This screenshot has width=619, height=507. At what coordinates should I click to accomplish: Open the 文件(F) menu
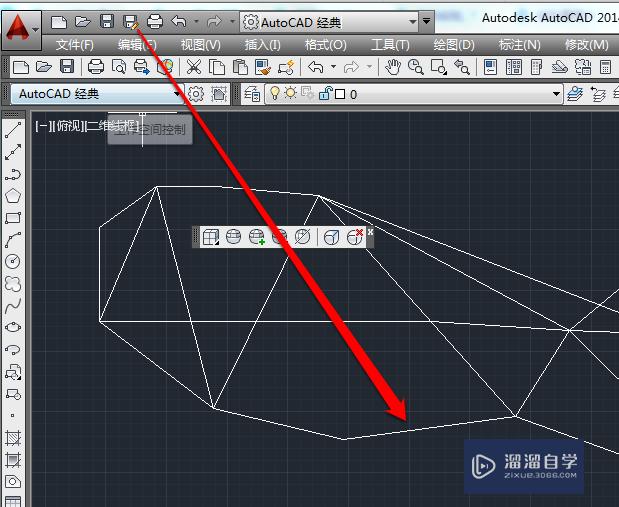75,45
